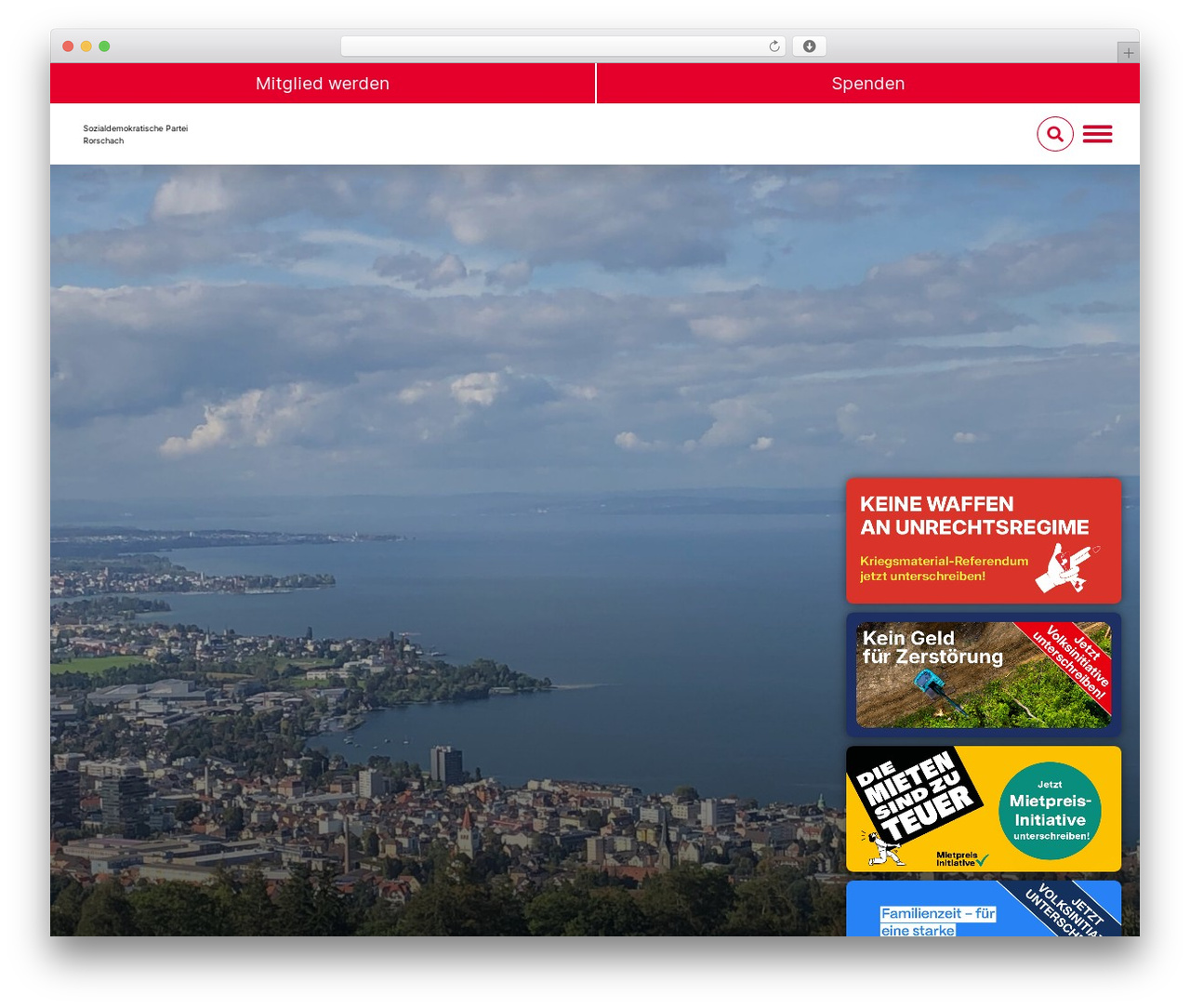Viewport: 1190px width, 1008px height.
Task: Click the Spenden button
Action: pyautogui.click(x=868, y=84)
